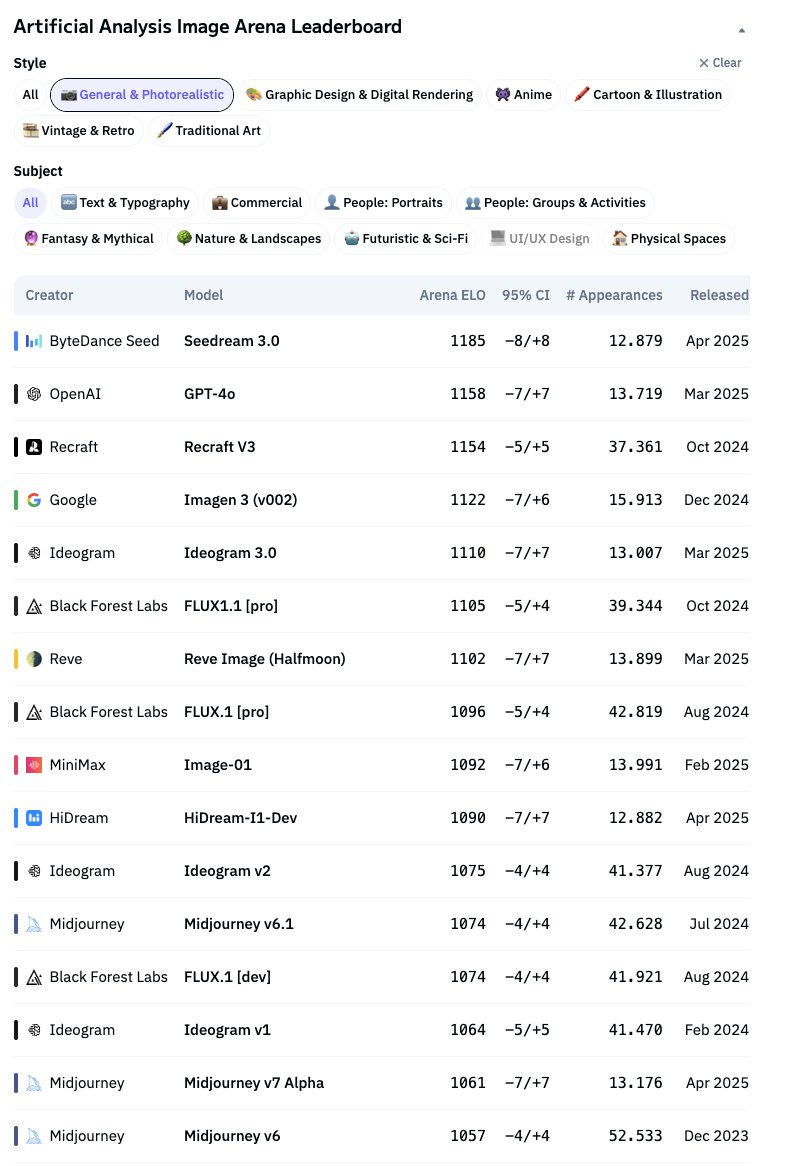Toggle the Vintage & Retro style filter

pos(78,131)
